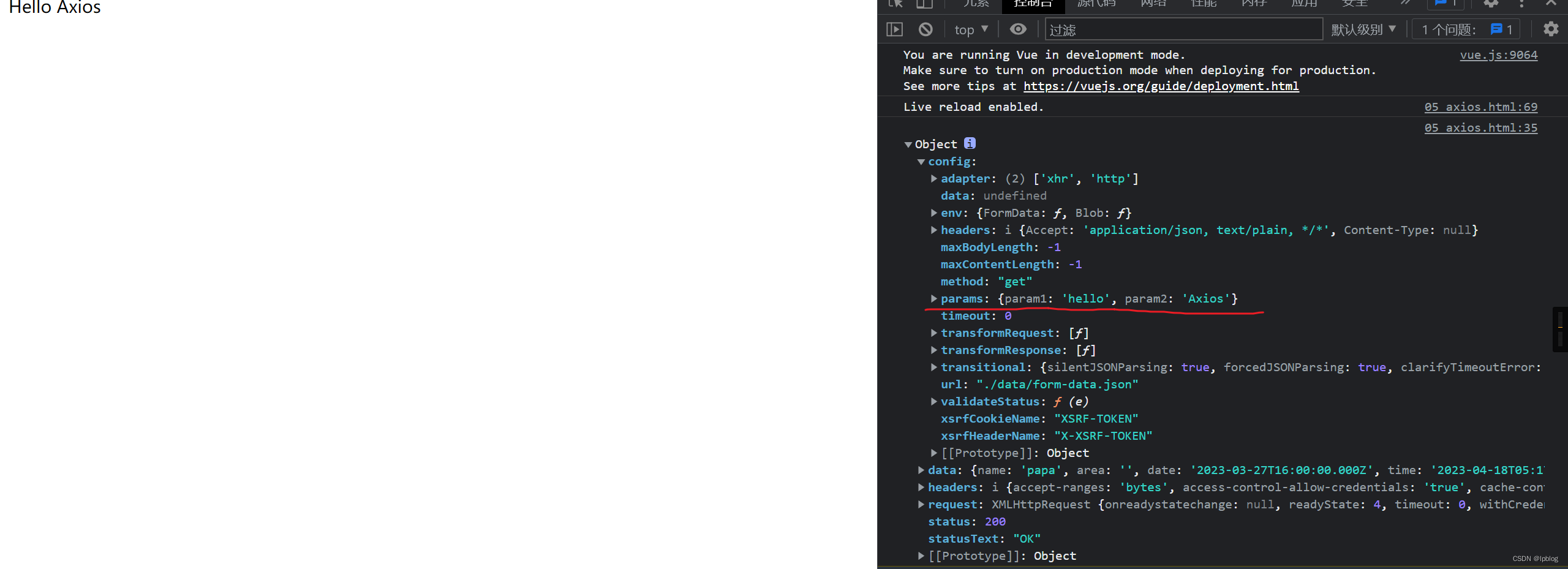Click the url ./data/form-data.json value
Image resolution: width=1568 pixels, height=569 pixels.
(x=1057, y=384)
